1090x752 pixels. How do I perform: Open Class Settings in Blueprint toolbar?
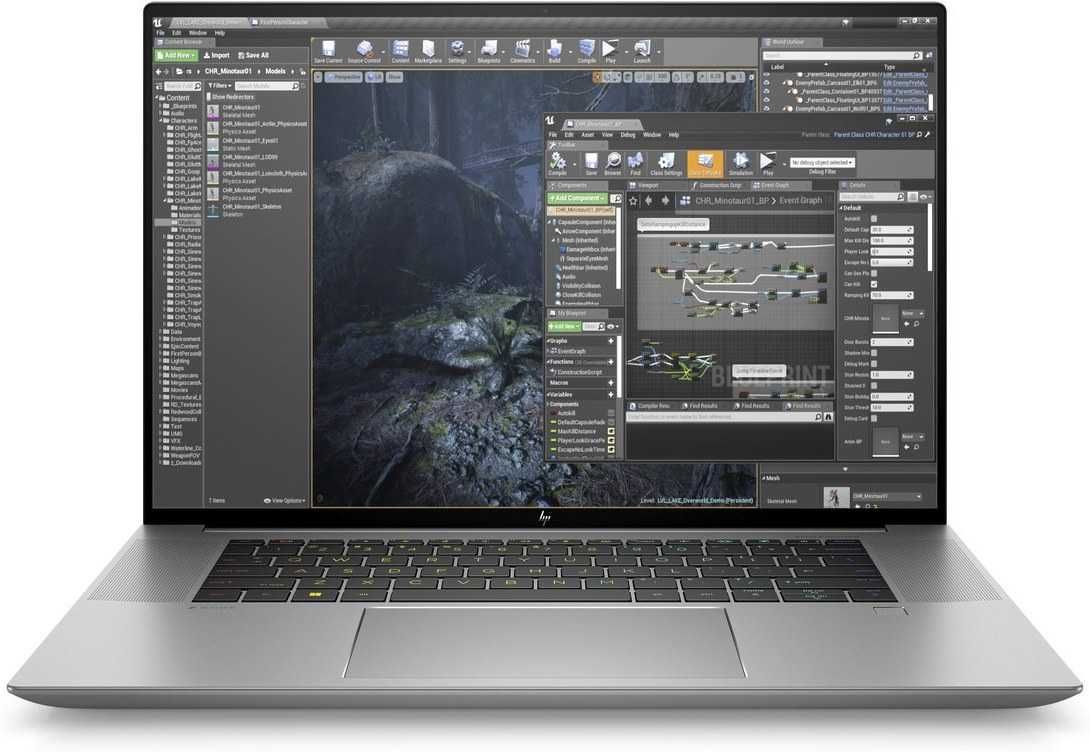click(x=666, y=164)
